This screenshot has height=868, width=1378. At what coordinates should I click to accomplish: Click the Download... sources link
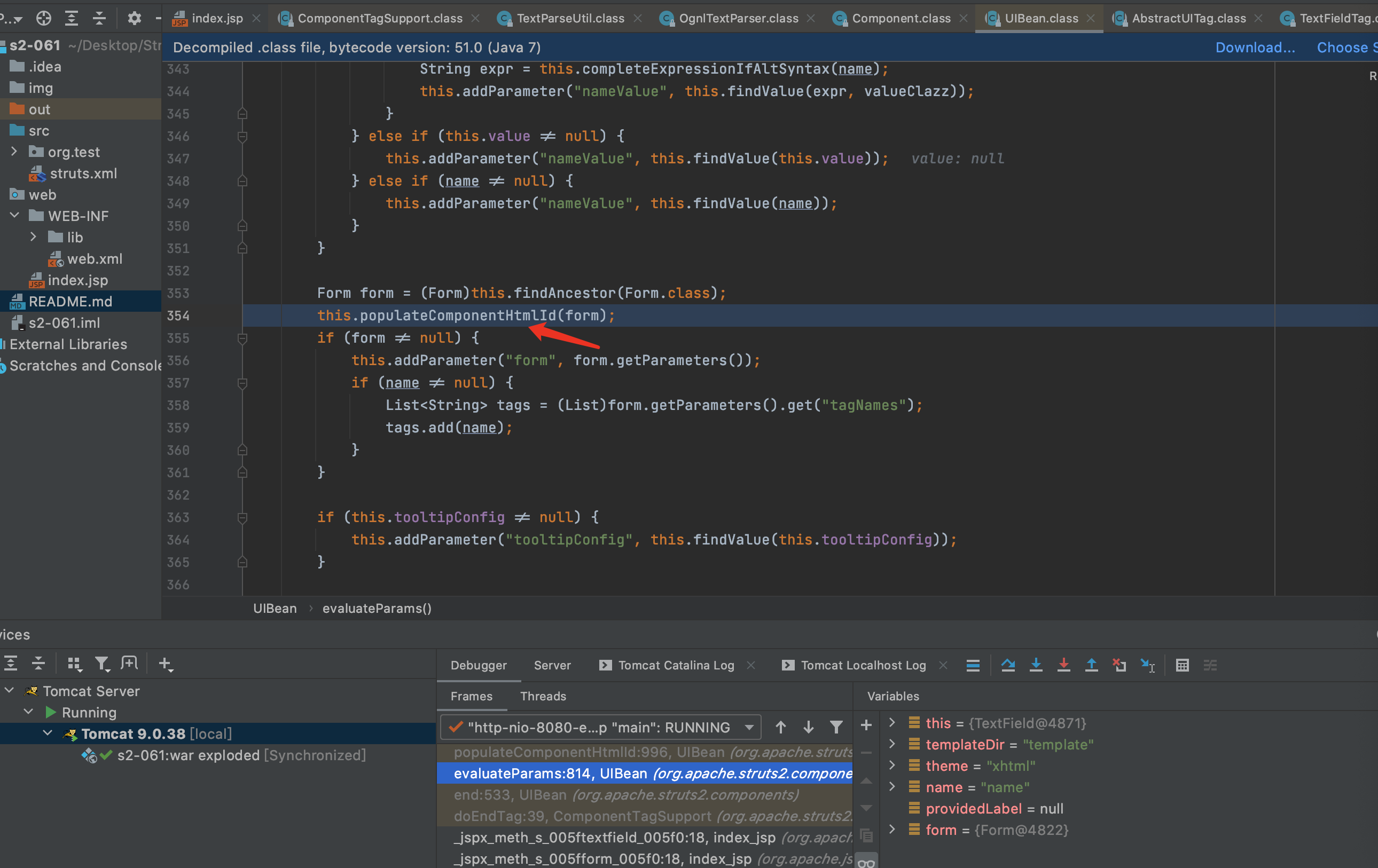[x=1255, y=48]
